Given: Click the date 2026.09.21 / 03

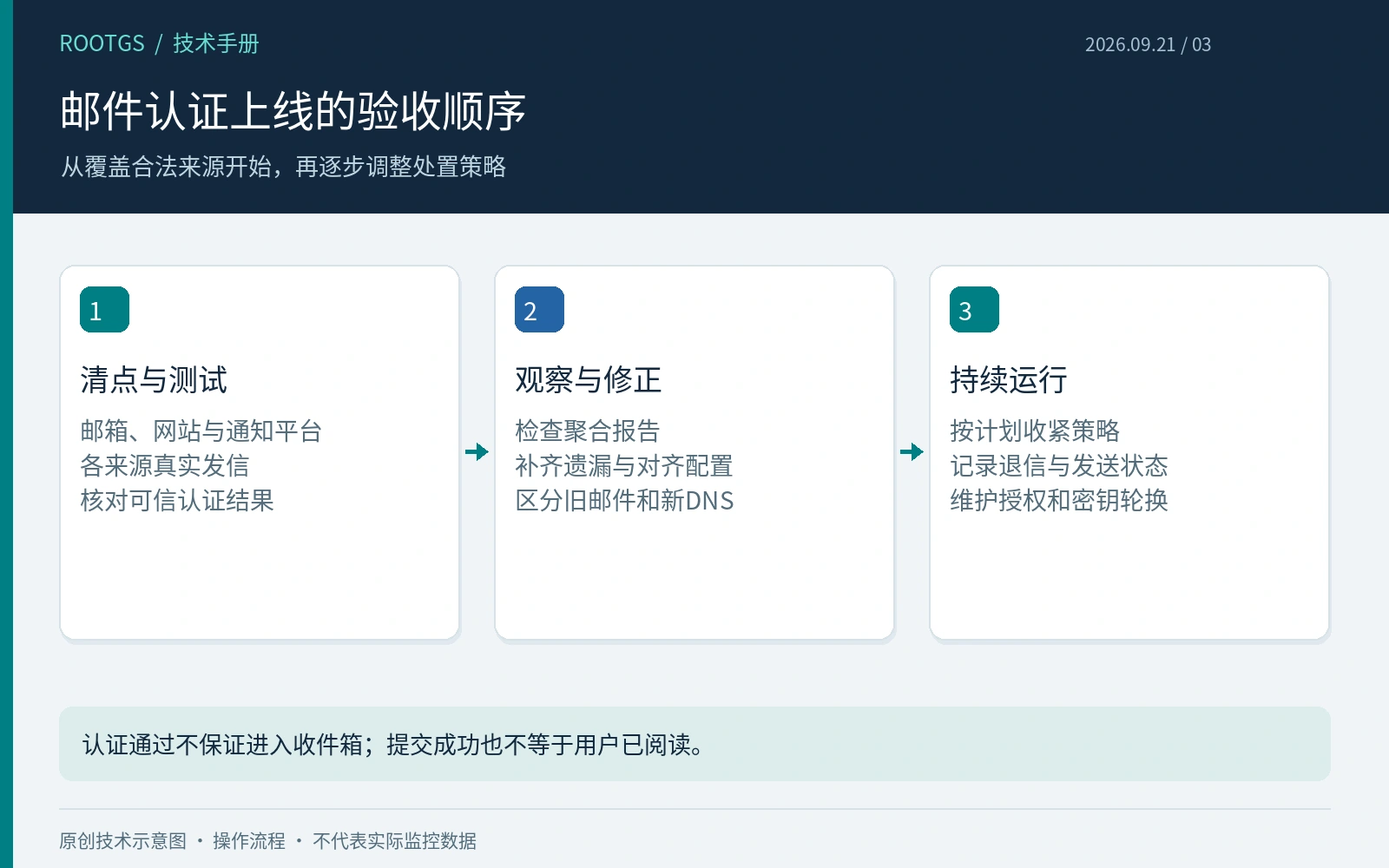Looking at the screenshot, I should click(x=1148, y=44).
